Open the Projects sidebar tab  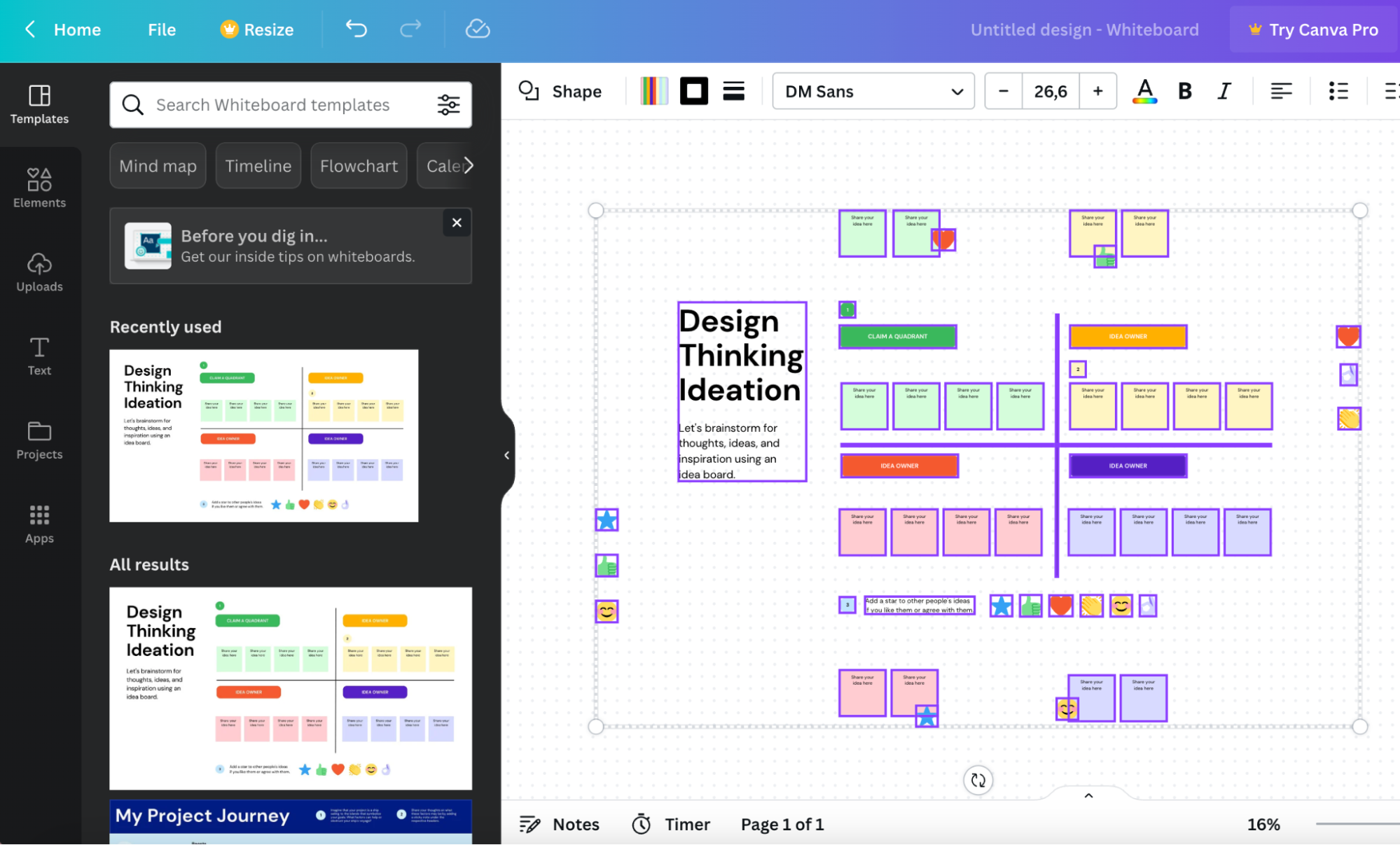click(39, 440)
